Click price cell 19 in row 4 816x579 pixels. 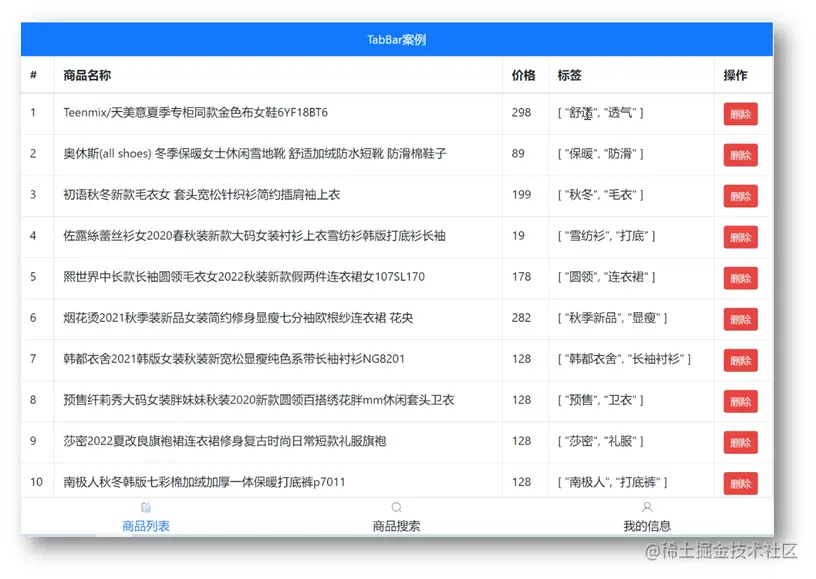(x=518, y=236)
